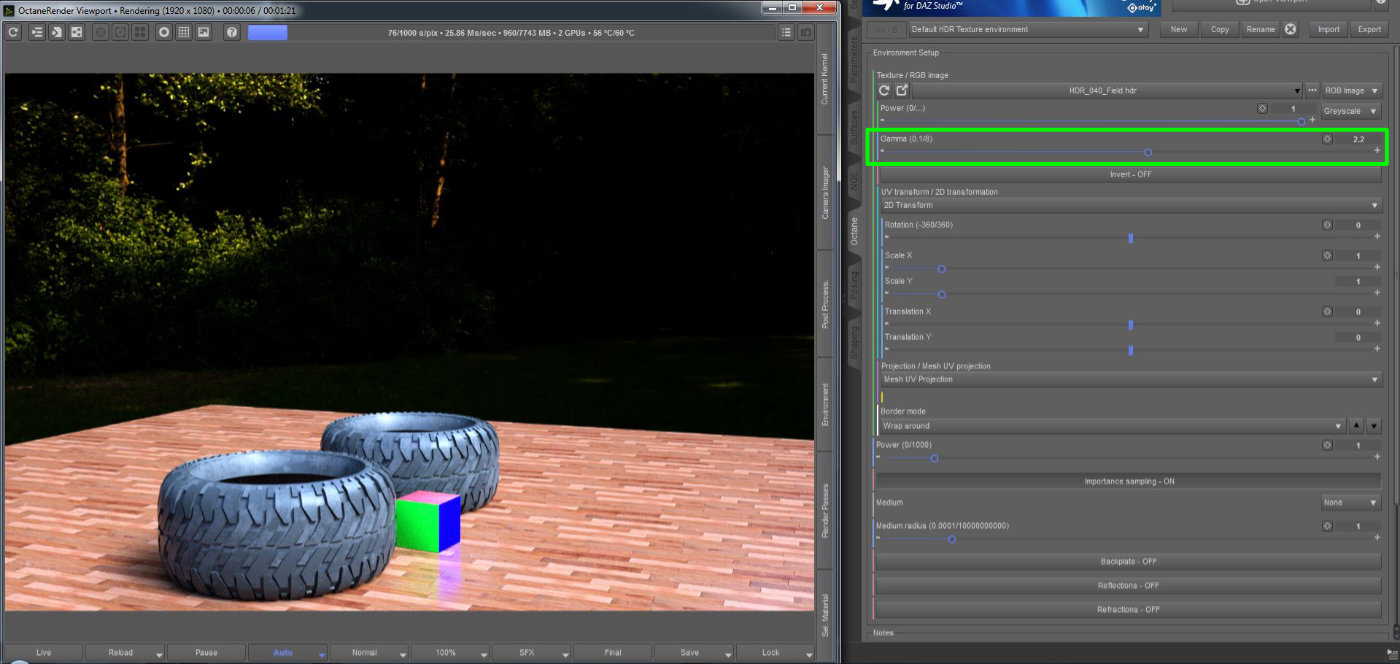The width and height of the screenshot is (1400, 664).
Task: Open the Post Process. vertical tab
Action: click(x=825, y=304)
